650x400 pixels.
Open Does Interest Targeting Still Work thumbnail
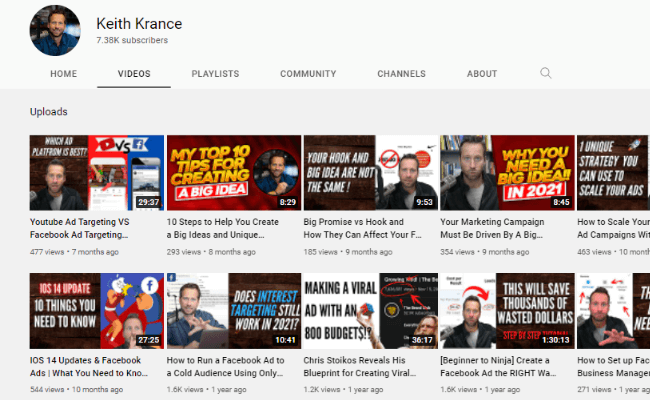coord(234,310)
